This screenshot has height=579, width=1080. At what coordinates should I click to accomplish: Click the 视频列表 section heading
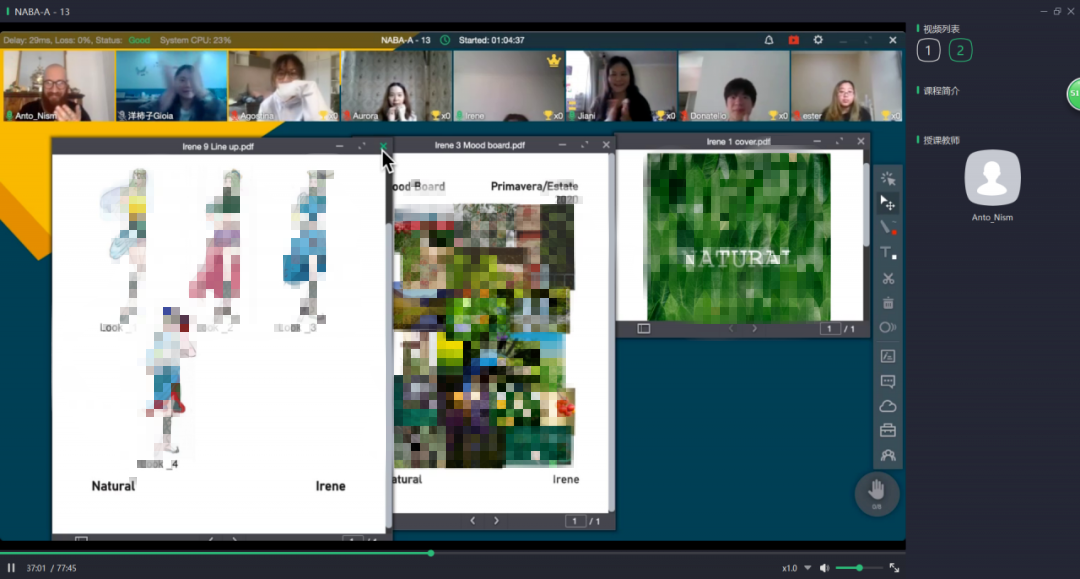click(x=941, y=29)
